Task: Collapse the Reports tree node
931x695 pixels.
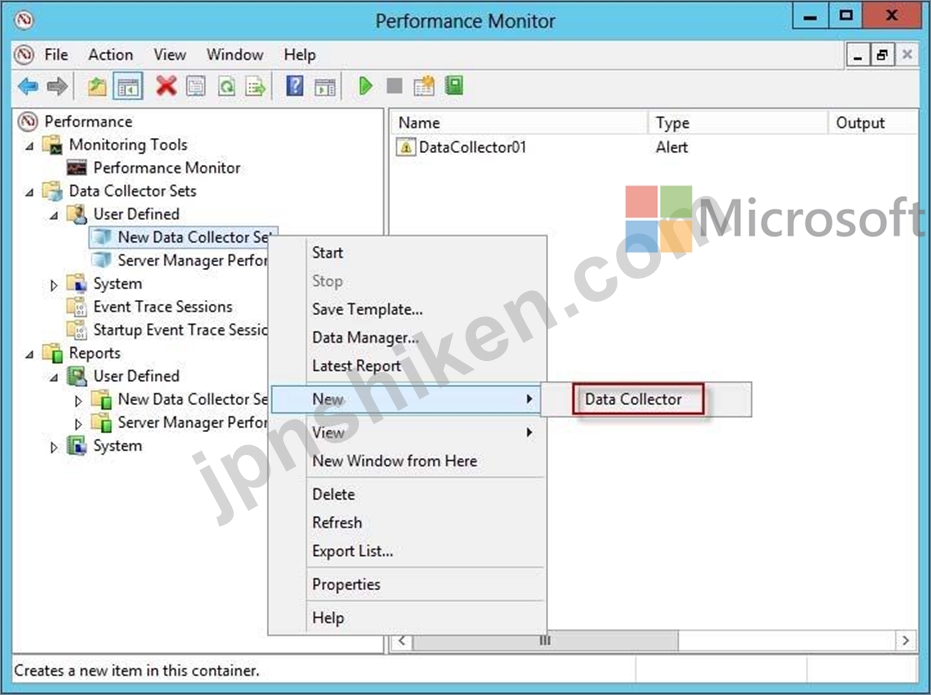Action: (x=30, y=354)
